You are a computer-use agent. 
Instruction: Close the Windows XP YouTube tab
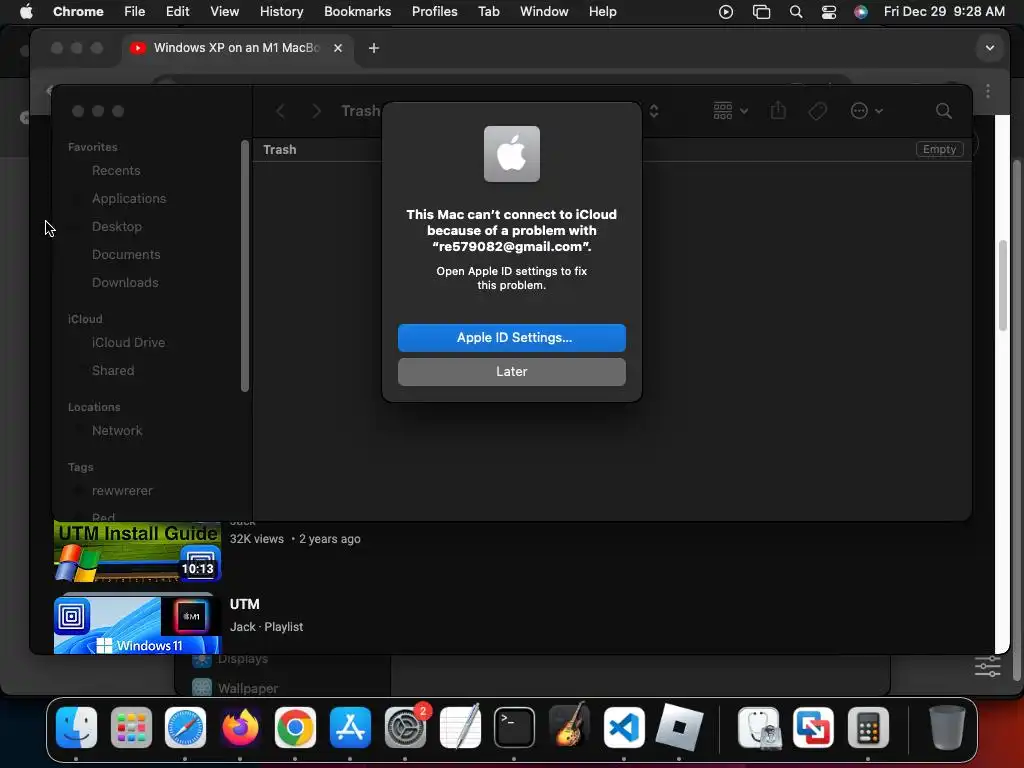(x=338, y=48)
